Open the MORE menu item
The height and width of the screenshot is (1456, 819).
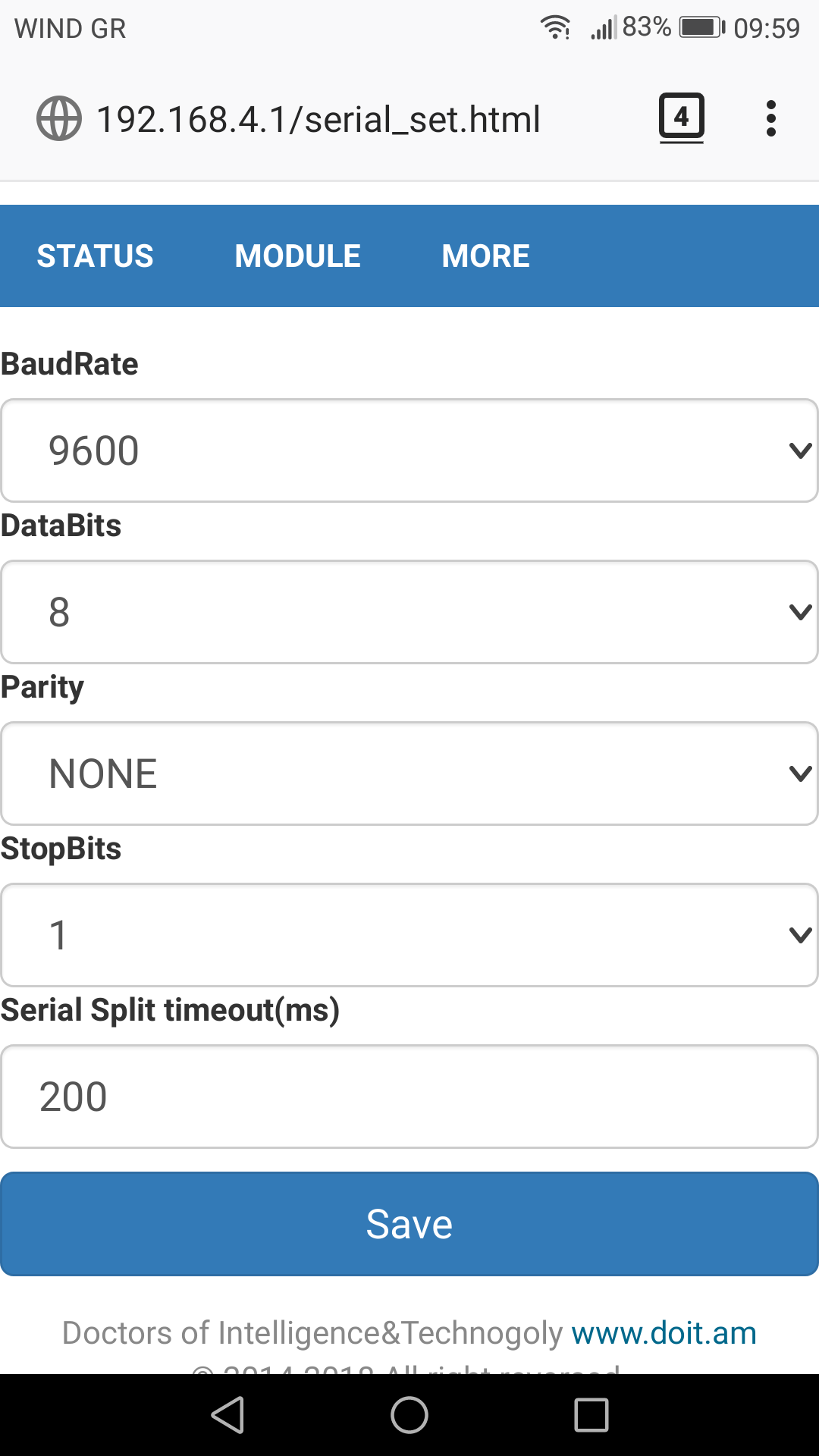point(486,256)
